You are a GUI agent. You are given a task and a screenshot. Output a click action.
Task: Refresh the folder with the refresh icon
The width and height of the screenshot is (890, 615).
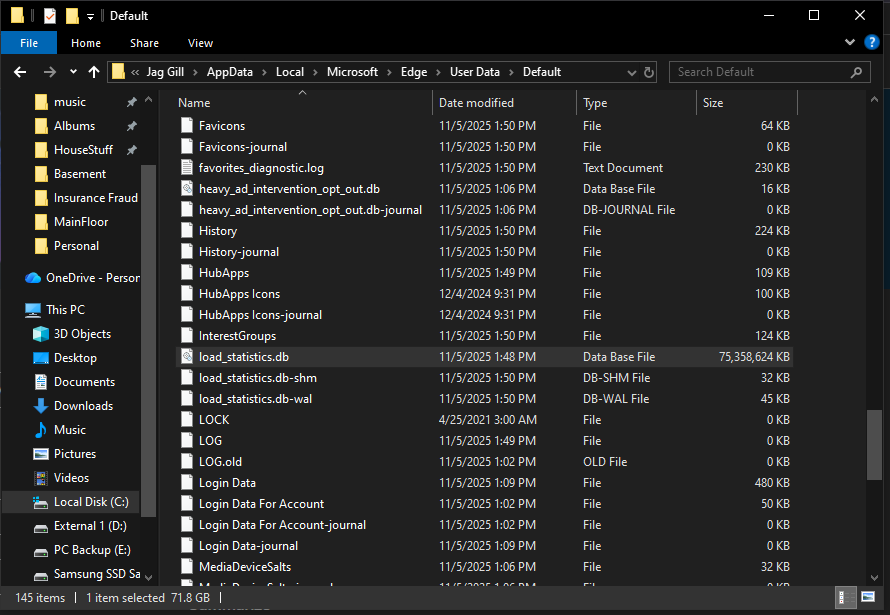(647, 71)
